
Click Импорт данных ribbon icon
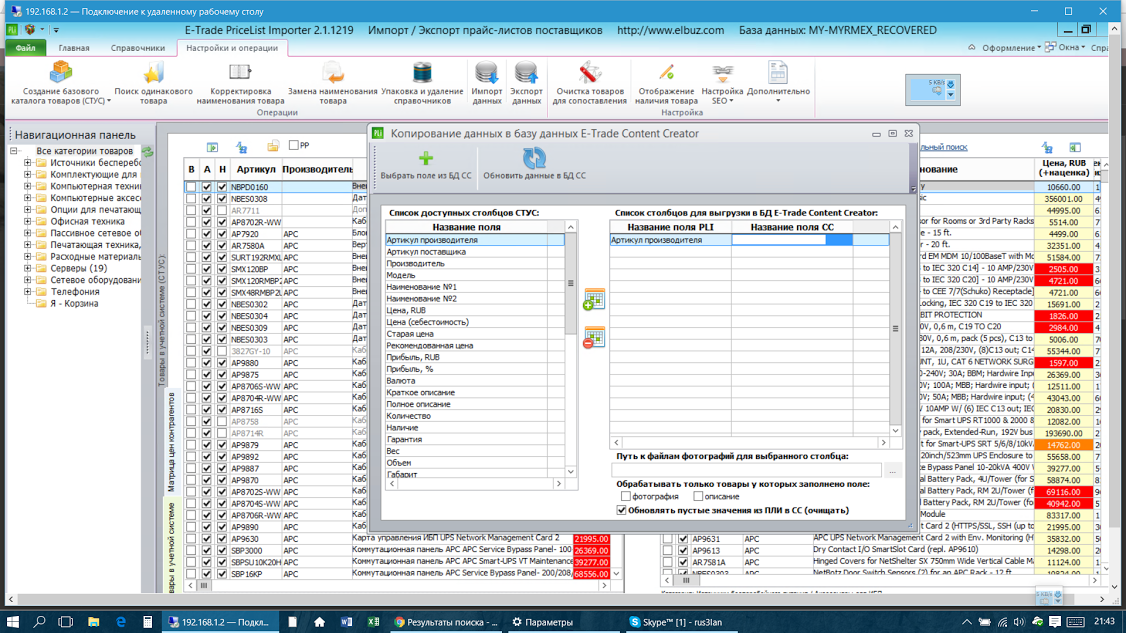[487, 83]
